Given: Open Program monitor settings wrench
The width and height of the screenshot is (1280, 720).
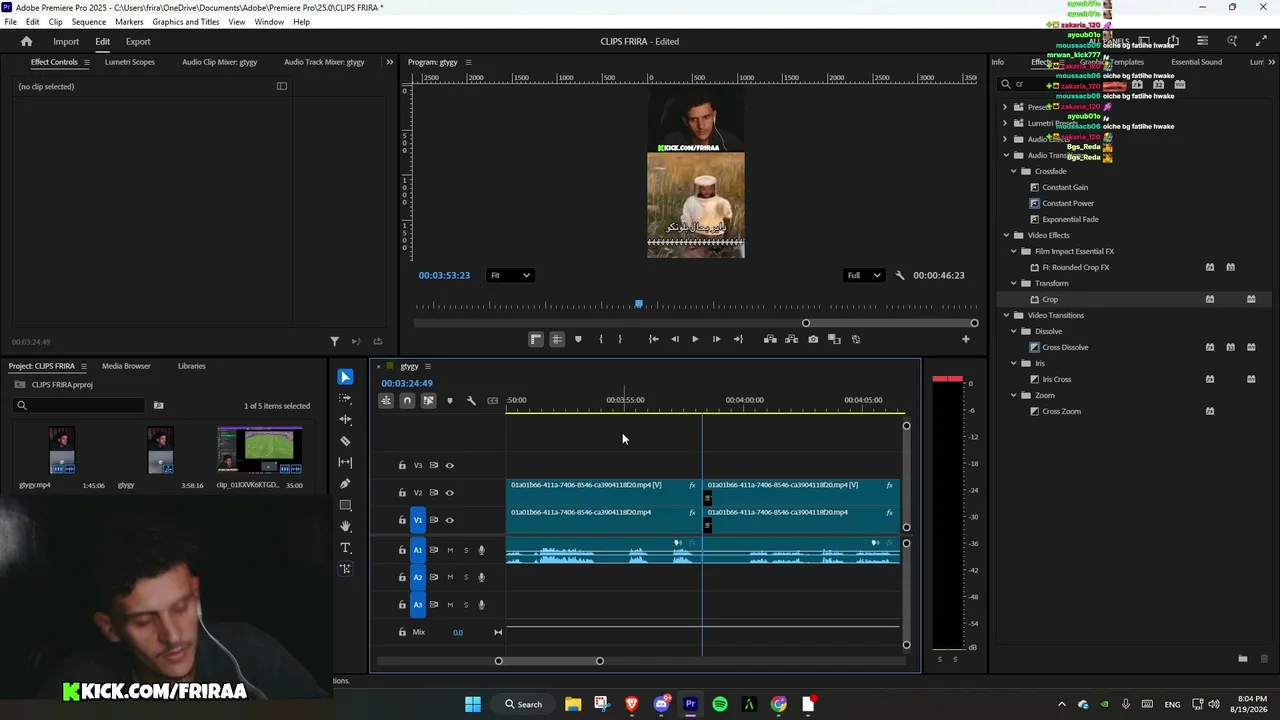Looking at the screenshot, I should pyautogui.click(x=900, y=275).
